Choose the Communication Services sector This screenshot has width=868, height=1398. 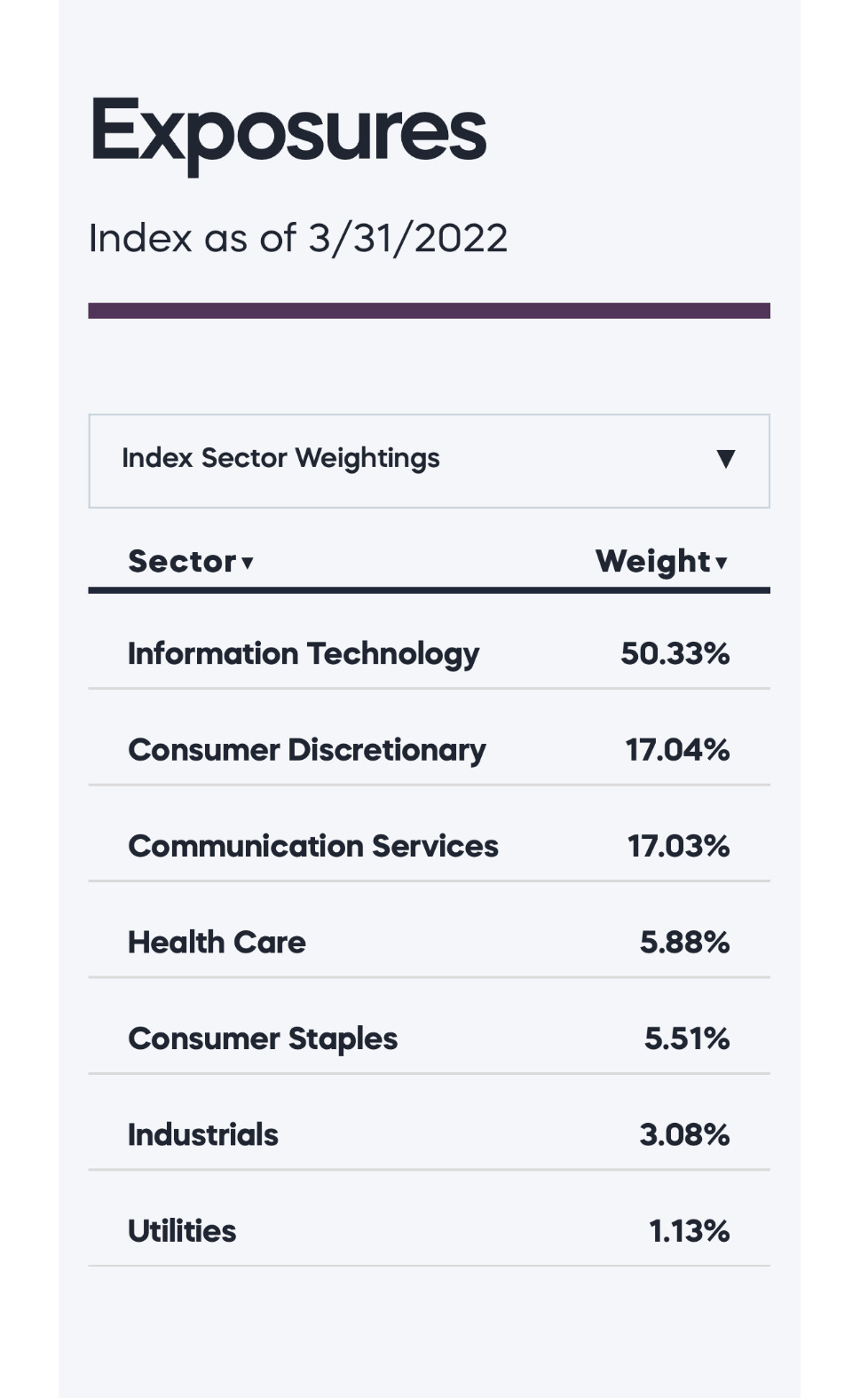click(313, 846)
